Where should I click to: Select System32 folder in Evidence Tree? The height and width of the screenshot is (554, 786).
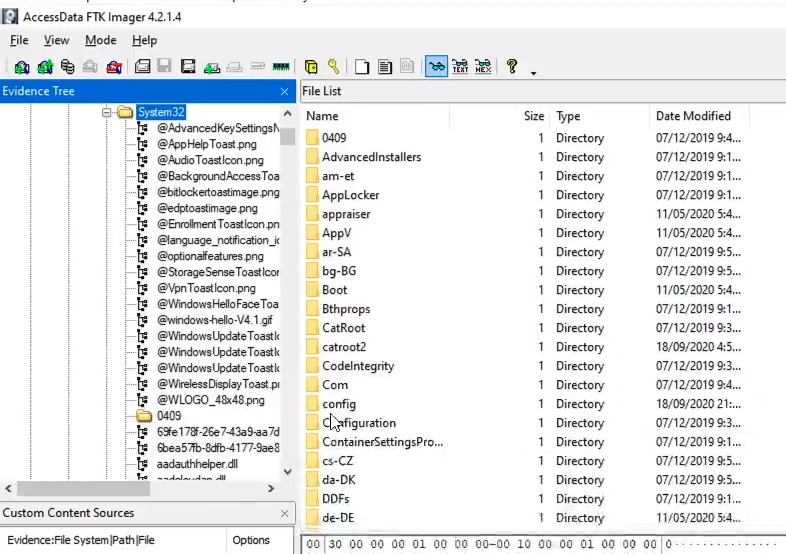[161, 112]
